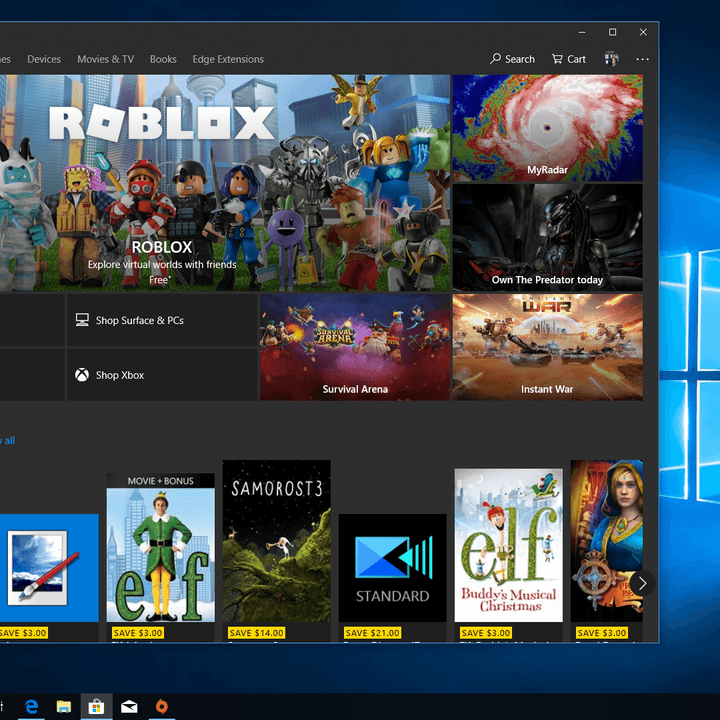
Task: Open the paint brush app deal tile
Action: pos(49,568)
